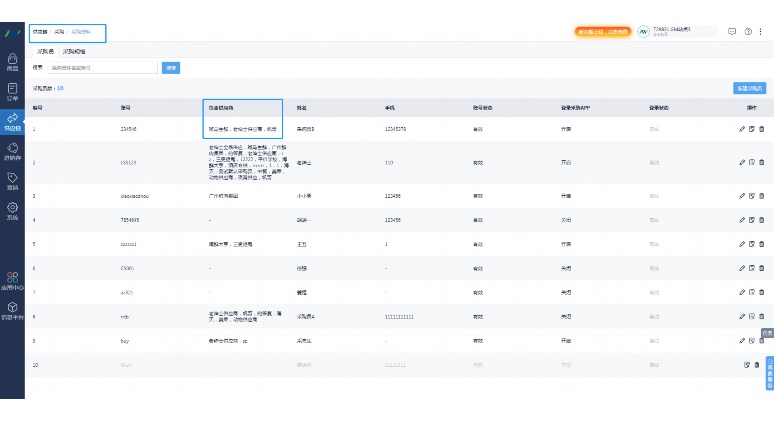
Task: Switch to the second tab under breadcrumb
Action: coord(74,51)
